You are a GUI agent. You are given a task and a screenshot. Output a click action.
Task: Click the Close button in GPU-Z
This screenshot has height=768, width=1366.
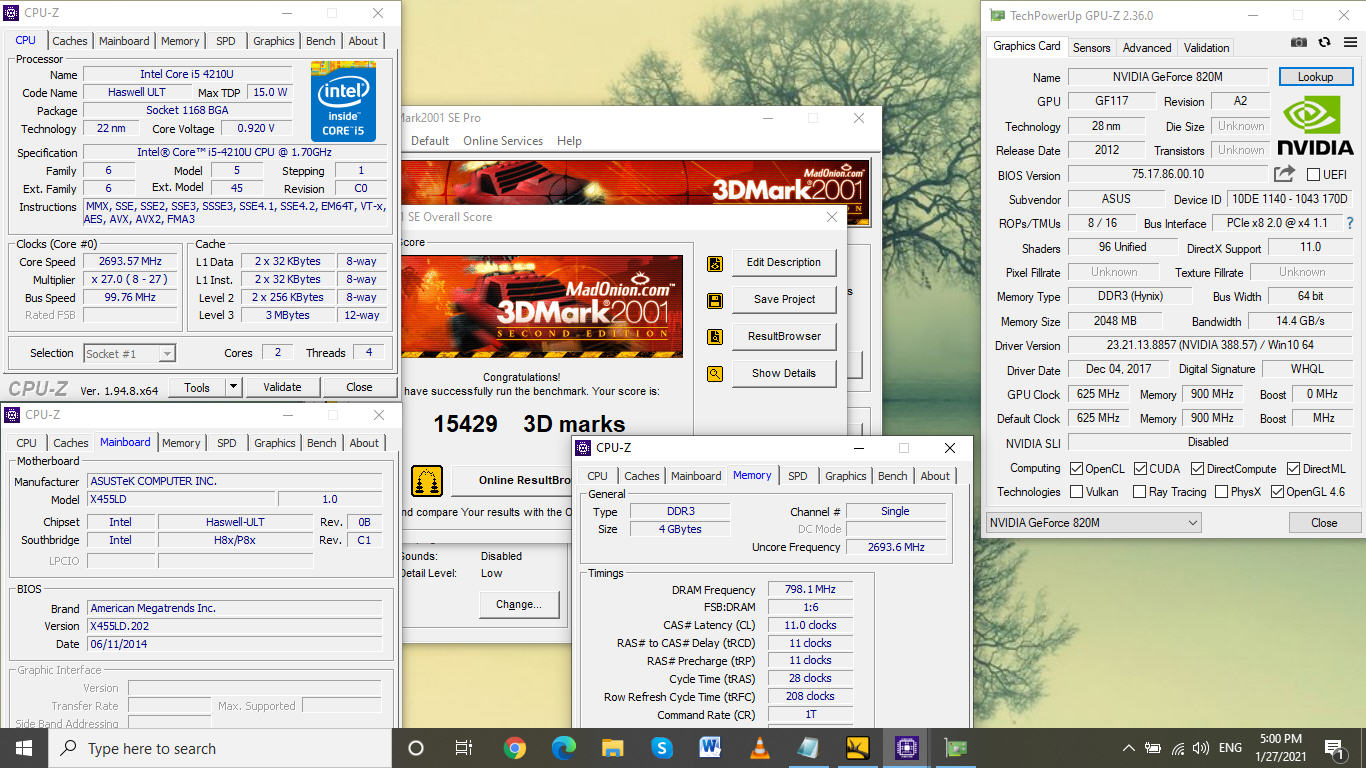[1324, 522]
